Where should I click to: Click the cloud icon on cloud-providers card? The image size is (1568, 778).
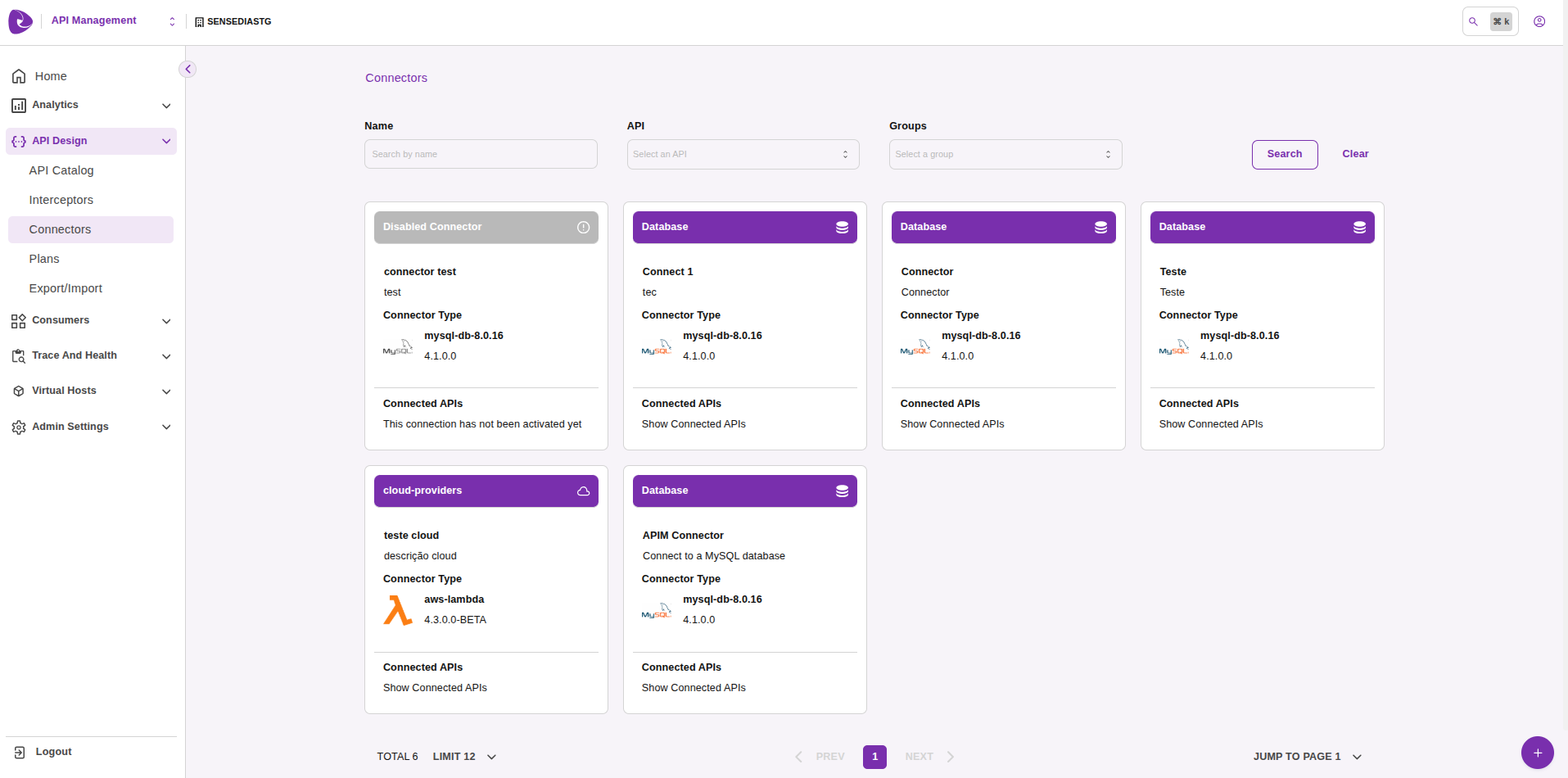(x=583, y=491)
